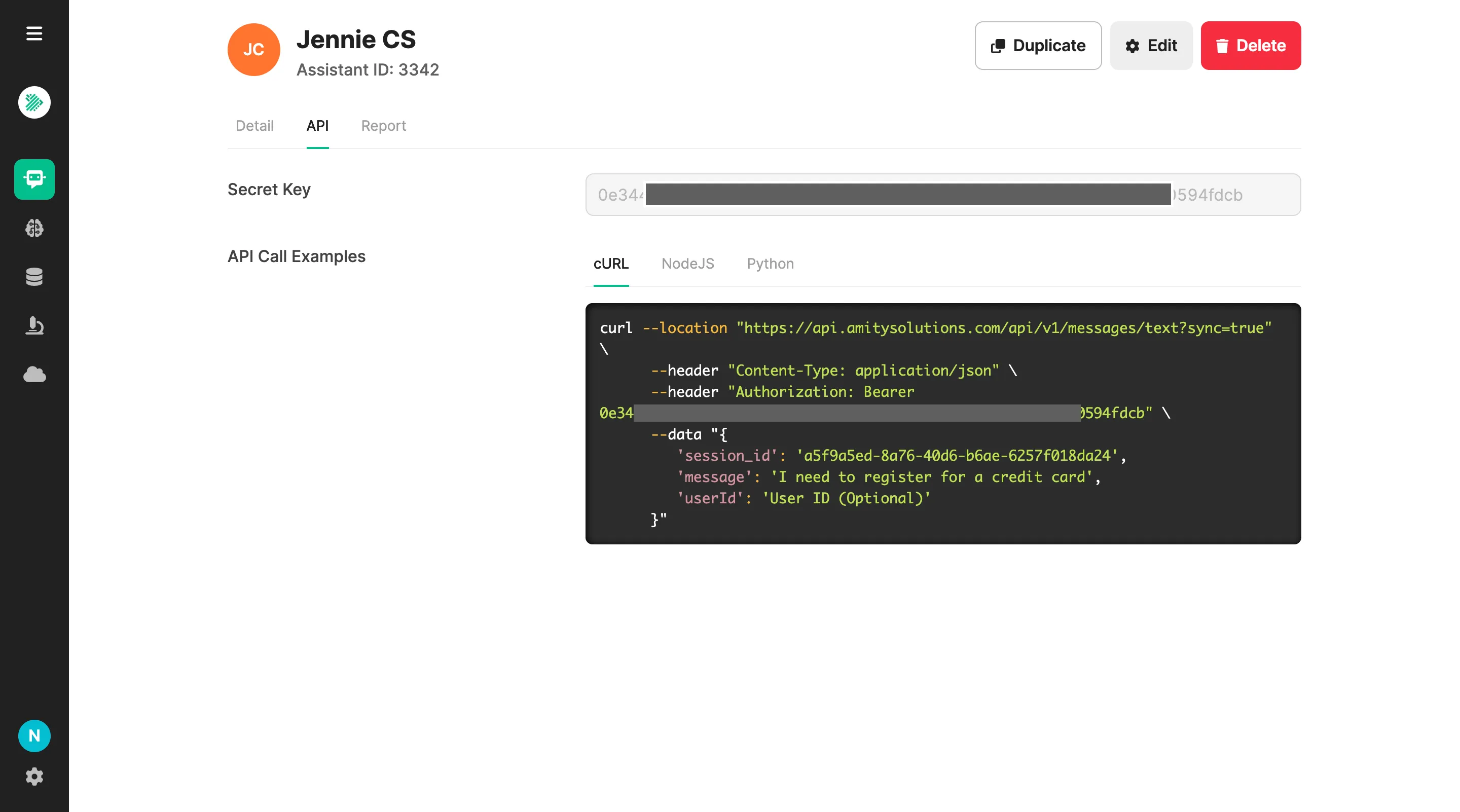1460x812 pixels.
Task: Click the 'User ID (Optional)' text
Action: pos(846,498)
